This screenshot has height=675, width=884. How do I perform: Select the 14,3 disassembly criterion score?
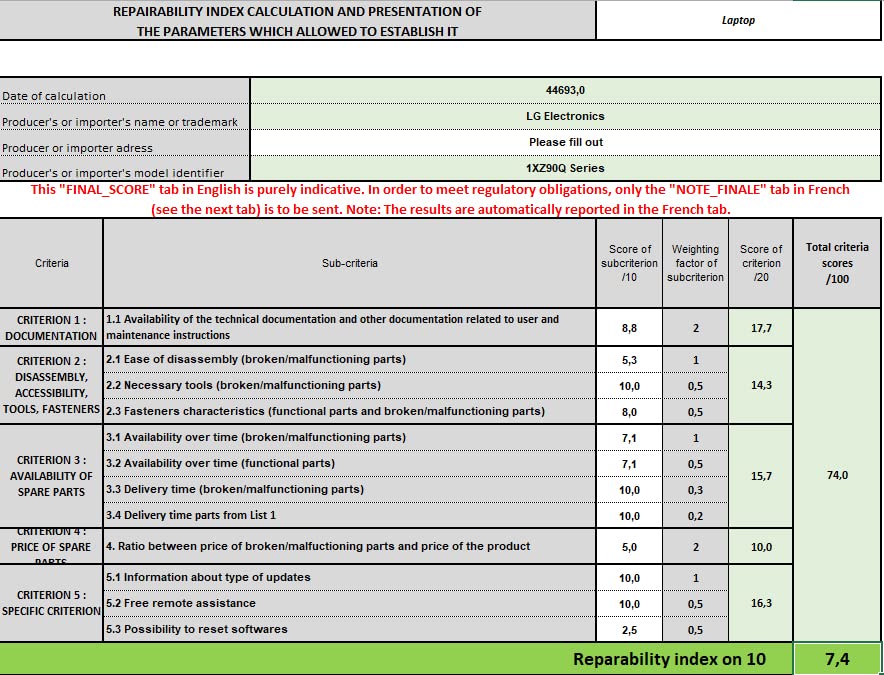pos(761,385)
